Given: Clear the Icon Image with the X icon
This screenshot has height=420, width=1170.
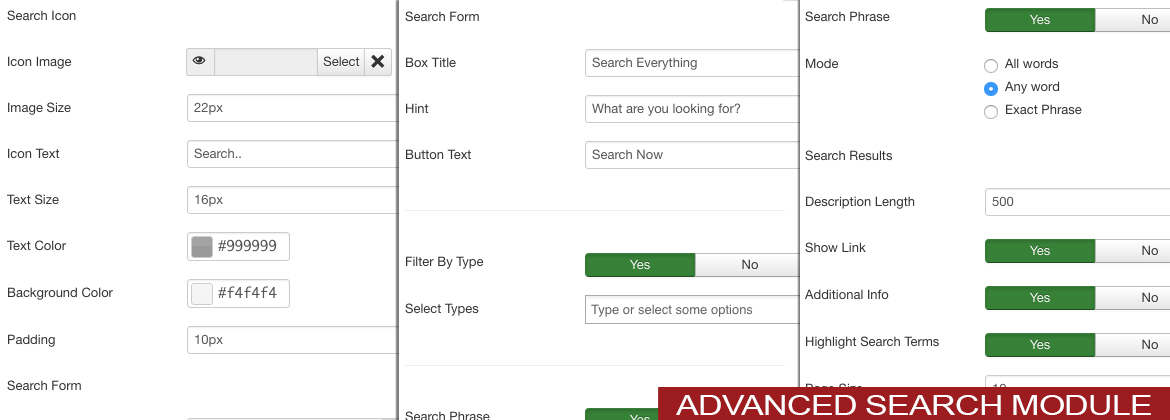Looking at the screenshot, I should tap(378, 62).
